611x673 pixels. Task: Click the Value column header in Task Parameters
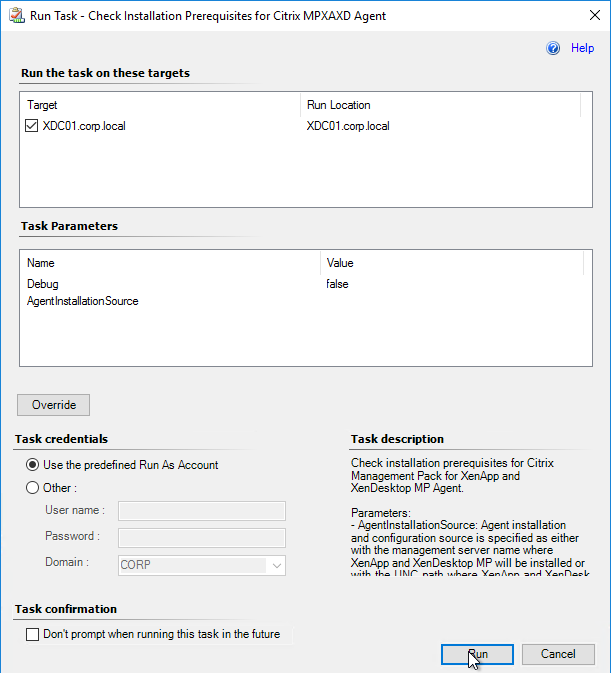pyautogui.click(x=452, y=263)
